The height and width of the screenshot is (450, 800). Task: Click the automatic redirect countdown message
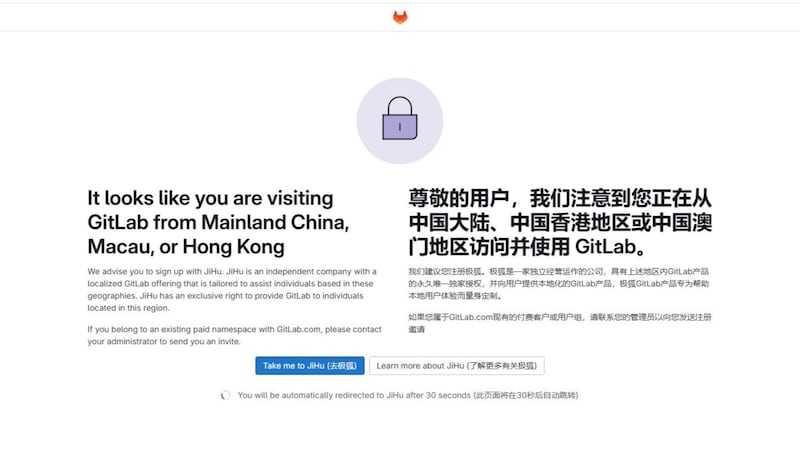[x=408, y=395]
